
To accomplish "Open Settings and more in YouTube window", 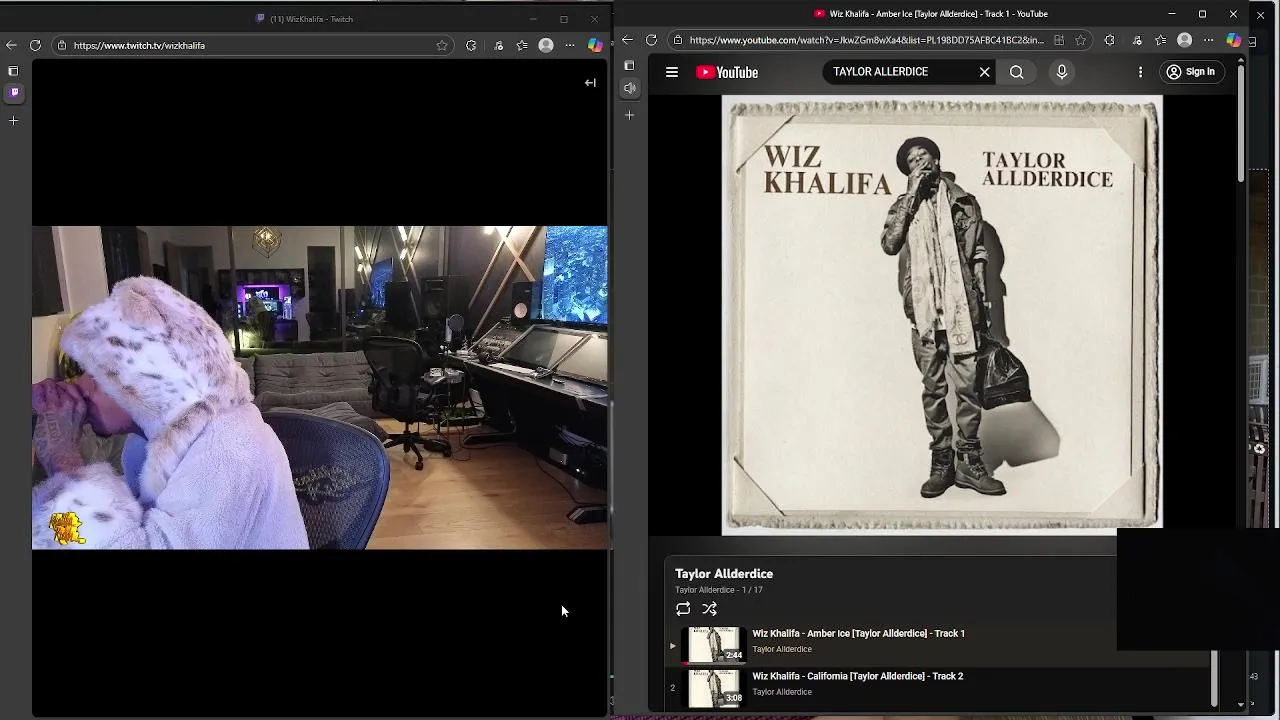I will (x=1209, y=40).
